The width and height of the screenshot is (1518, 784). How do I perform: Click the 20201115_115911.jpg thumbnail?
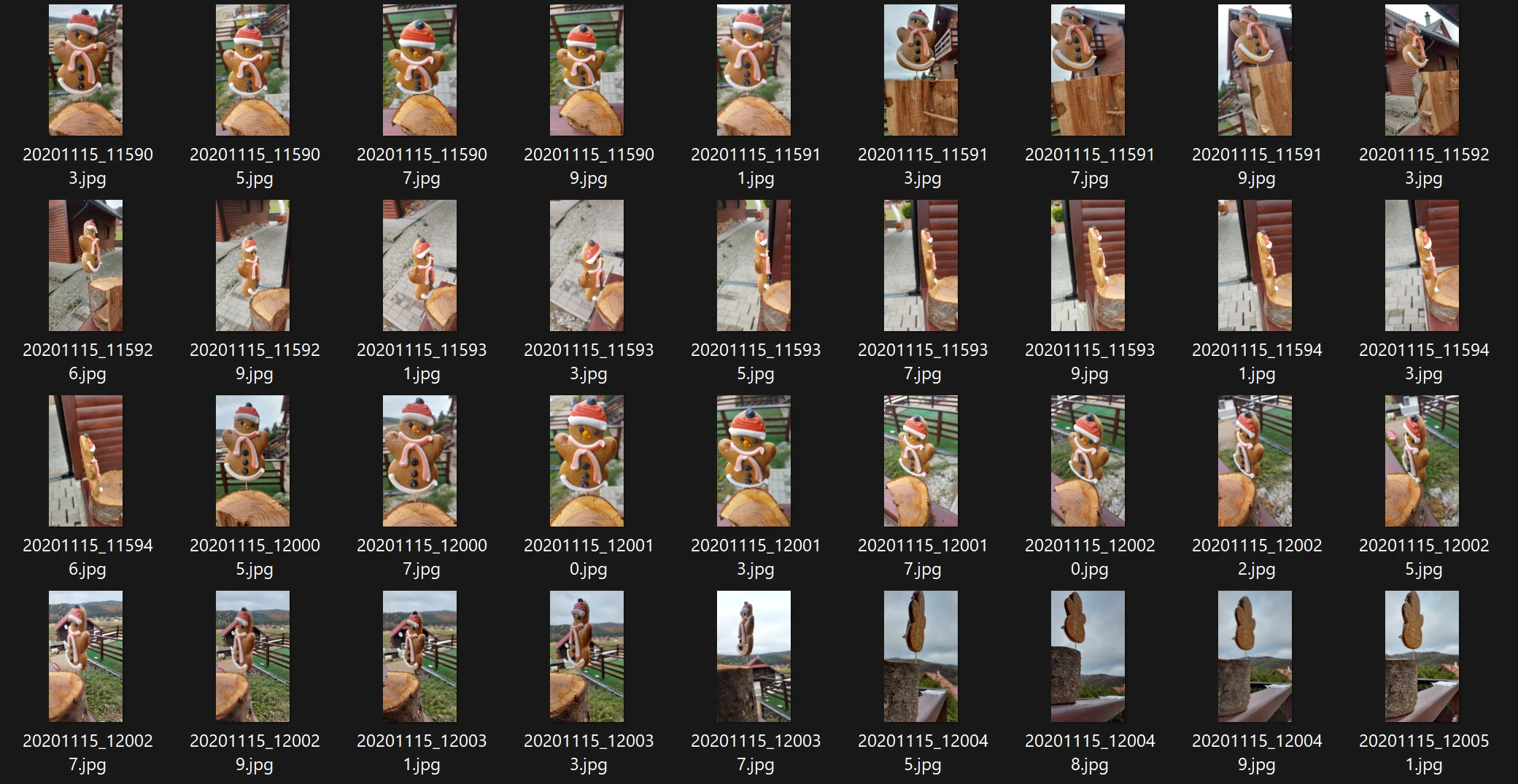pyautogui.click(x=754, y=70)
